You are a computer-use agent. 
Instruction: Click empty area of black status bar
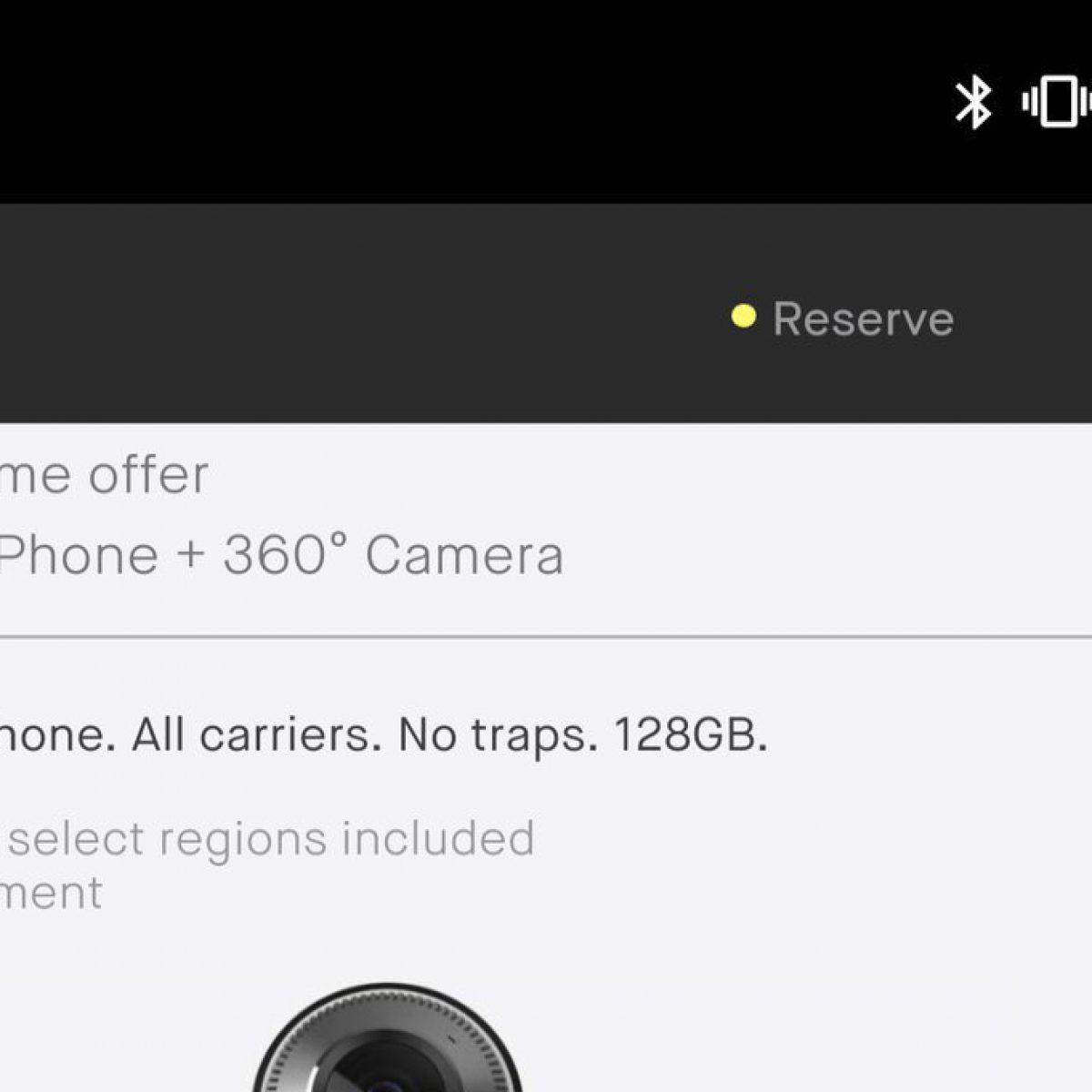click(455, 101)
